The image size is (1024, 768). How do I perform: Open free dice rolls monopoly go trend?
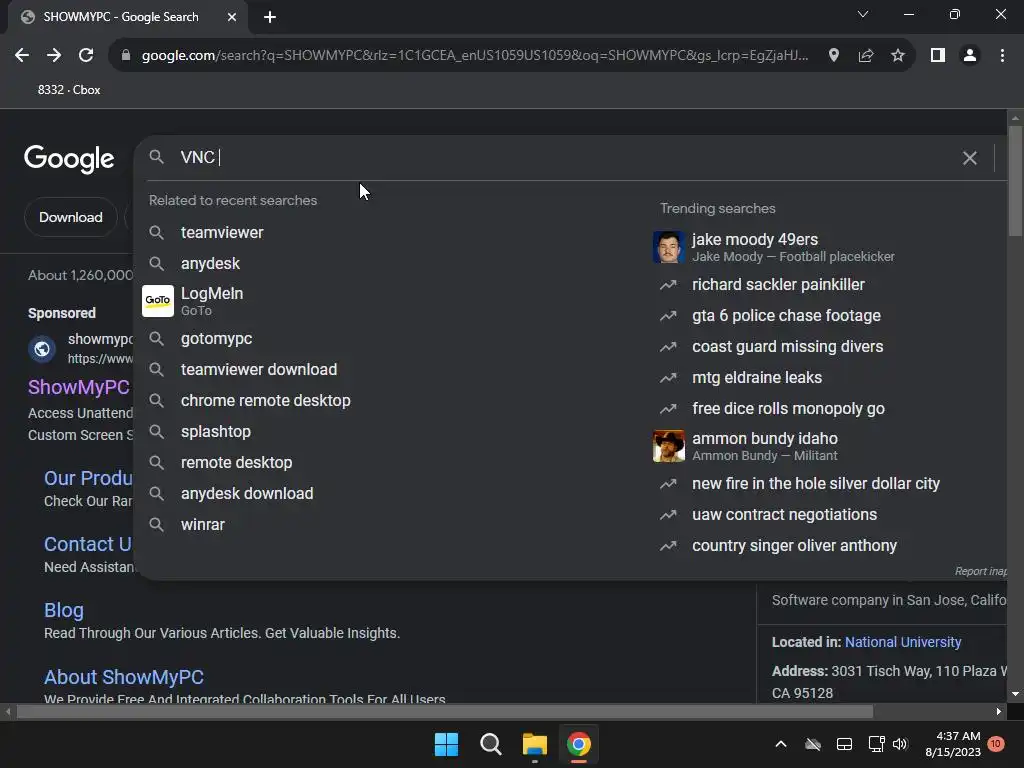pos(788,409)
